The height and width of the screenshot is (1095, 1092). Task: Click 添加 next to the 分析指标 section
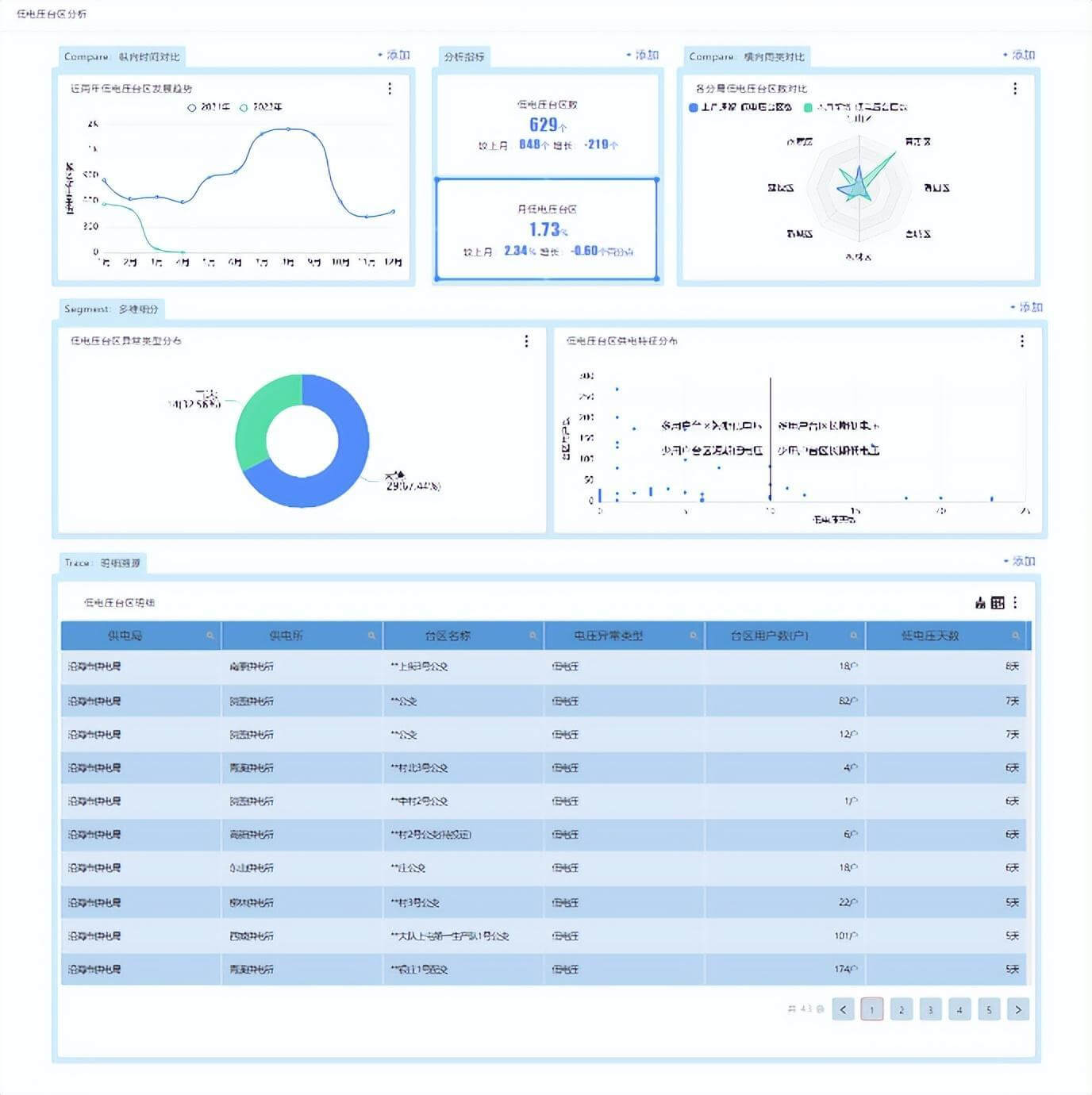tap(643, 56)
